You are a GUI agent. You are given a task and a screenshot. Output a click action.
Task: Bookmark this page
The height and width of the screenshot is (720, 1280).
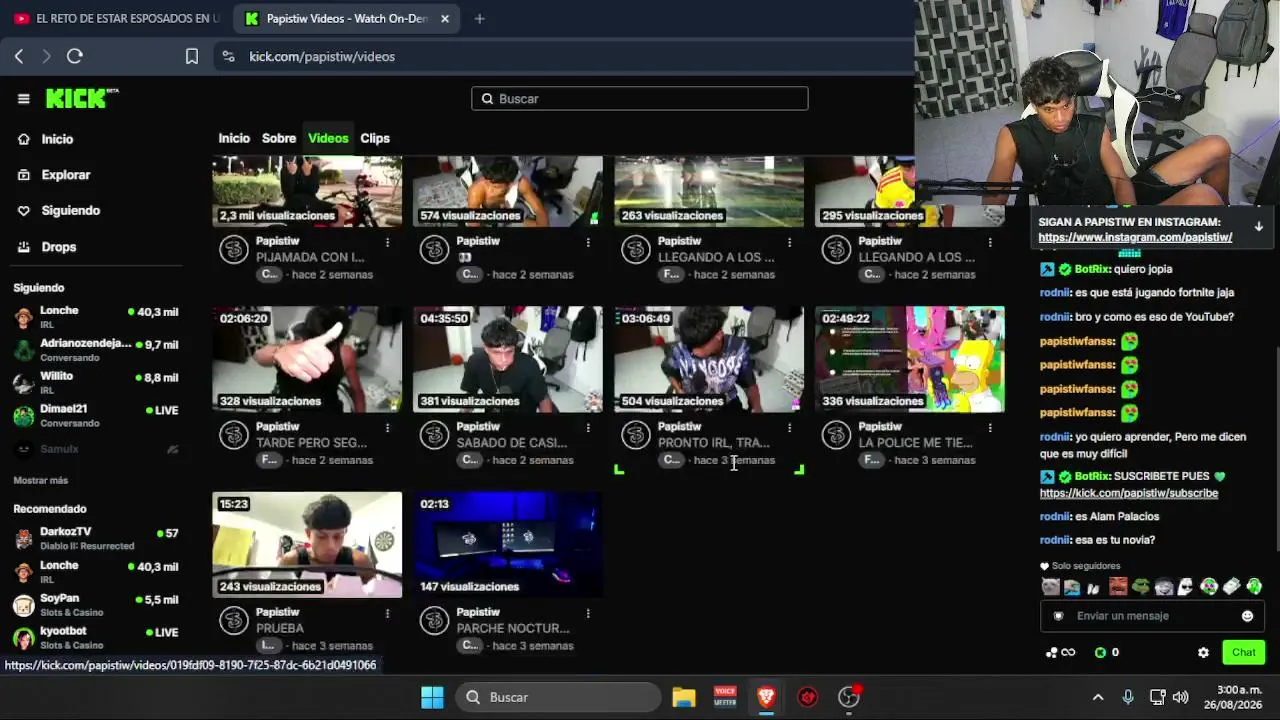192,56
